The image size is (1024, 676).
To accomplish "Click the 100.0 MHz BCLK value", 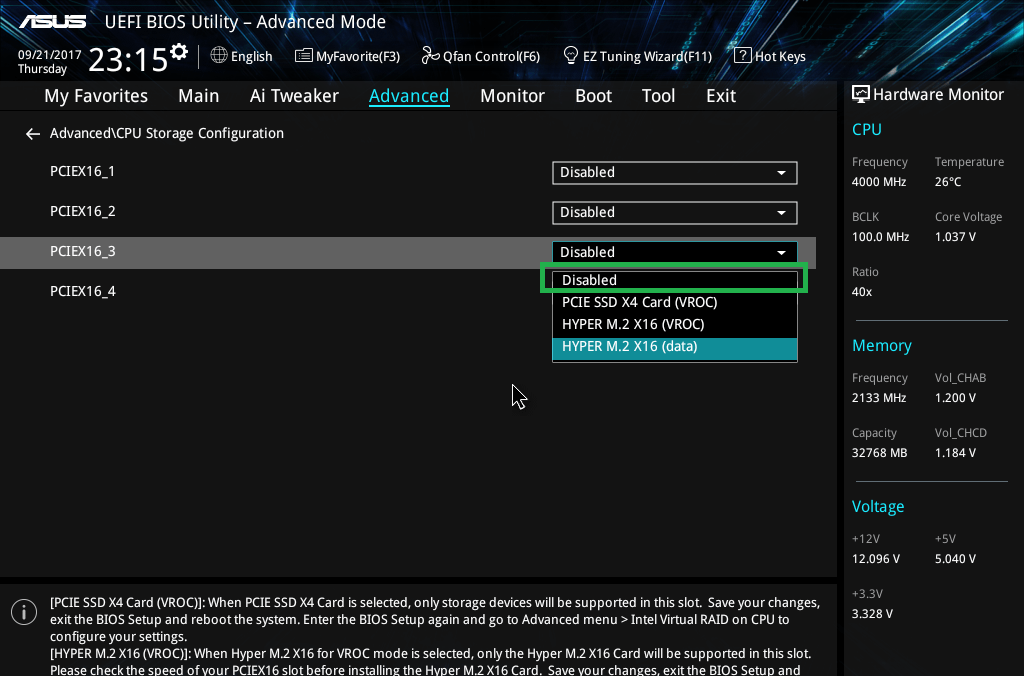I will 880,237.
